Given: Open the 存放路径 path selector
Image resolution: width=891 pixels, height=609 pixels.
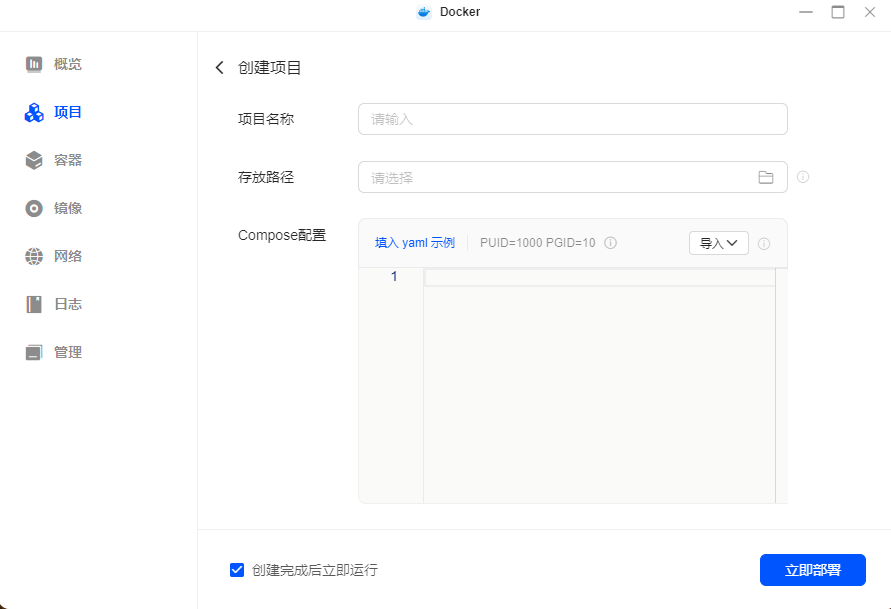Looking at the screenshot, I should click(560, 178).
